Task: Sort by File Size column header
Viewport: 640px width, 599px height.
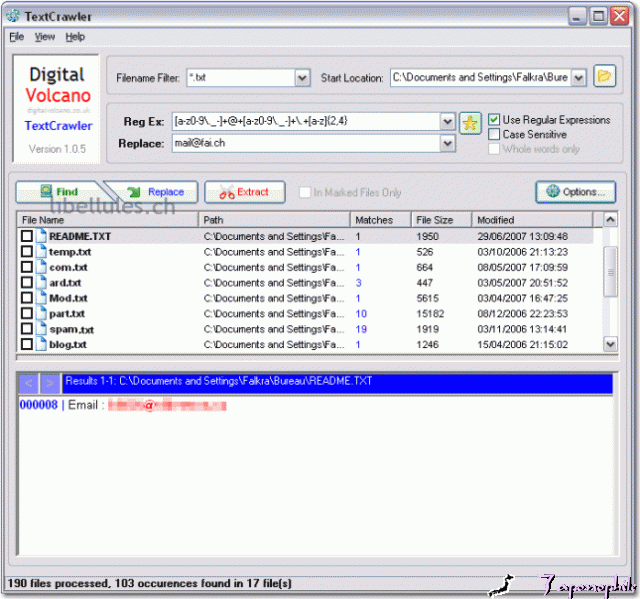Action: 441,220
